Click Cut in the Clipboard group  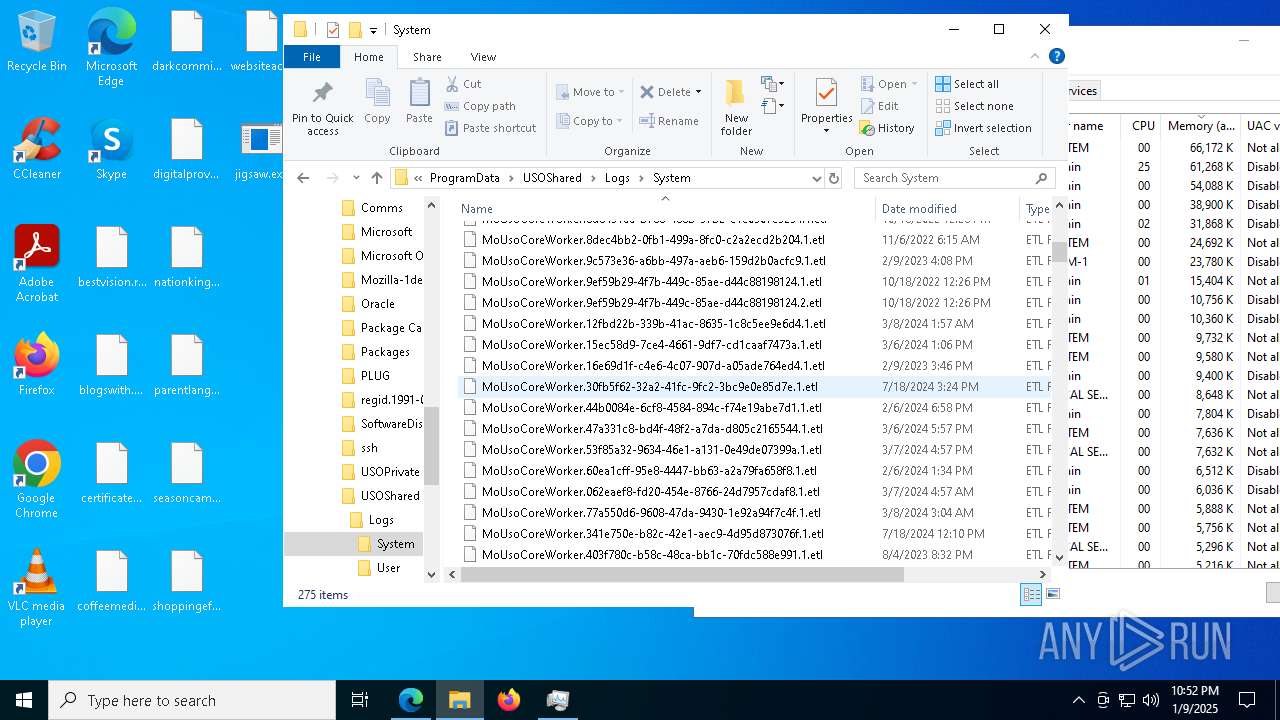coord(463,84)
